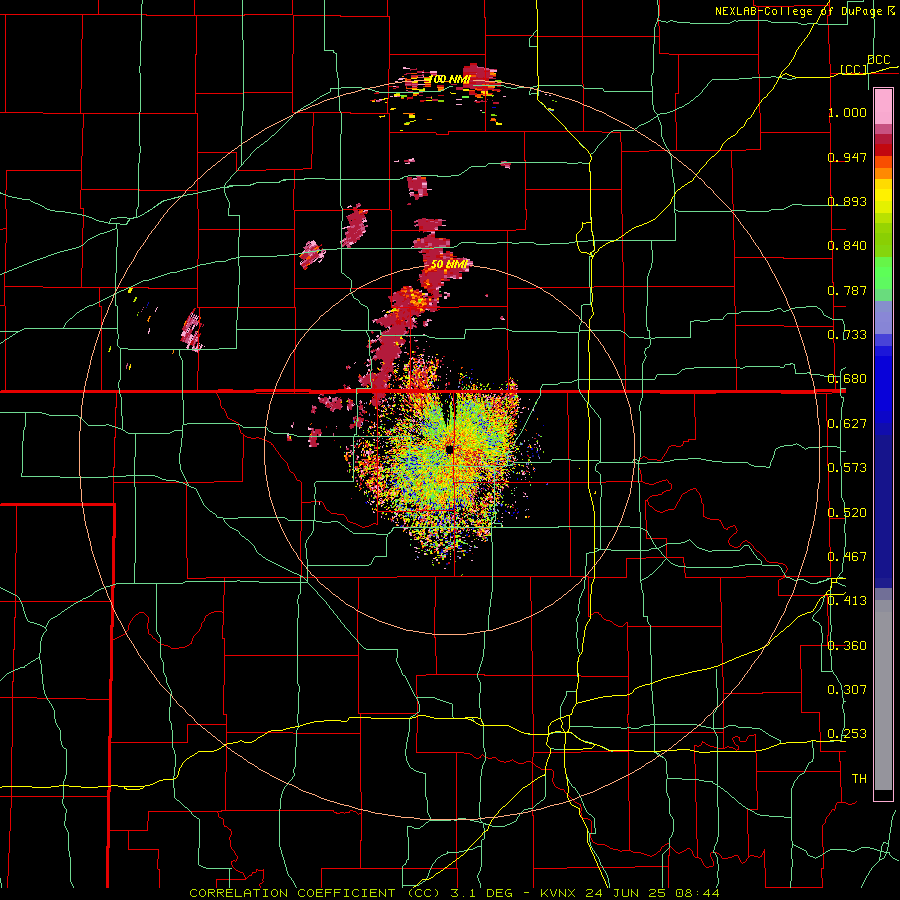Click the 0.307 legend value
Image resolution: width=900 pixels, height=900 pixels.
coord(847,690)
